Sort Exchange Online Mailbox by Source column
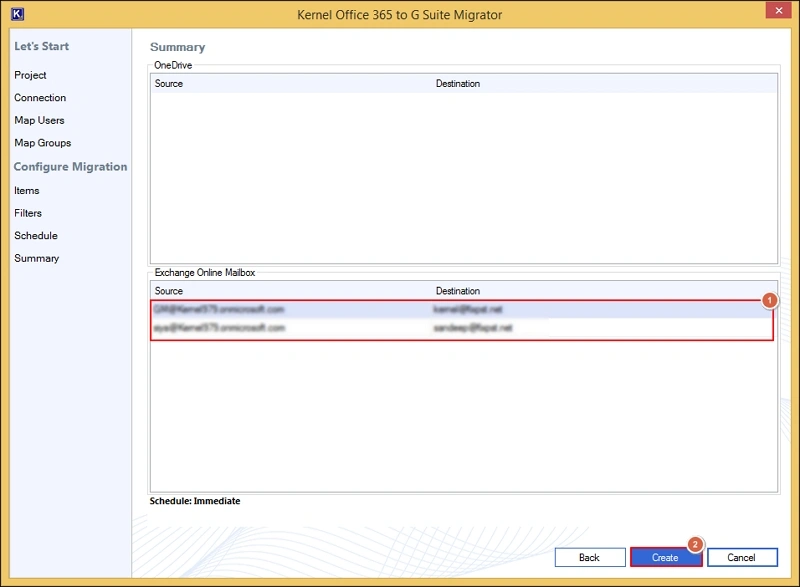The width and height of the screenshot is (800, 587). click(x=169, y=291)
